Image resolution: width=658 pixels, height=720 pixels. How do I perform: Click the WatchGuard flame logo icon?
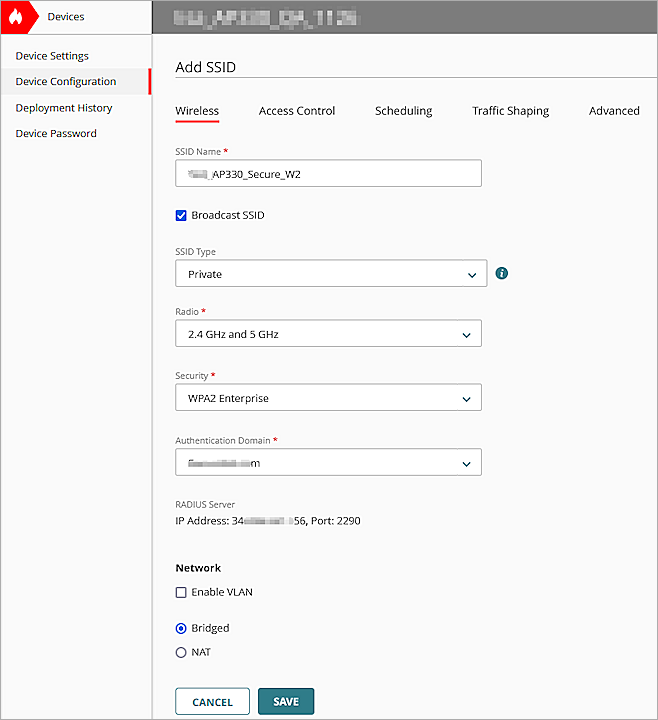[15, 16]
